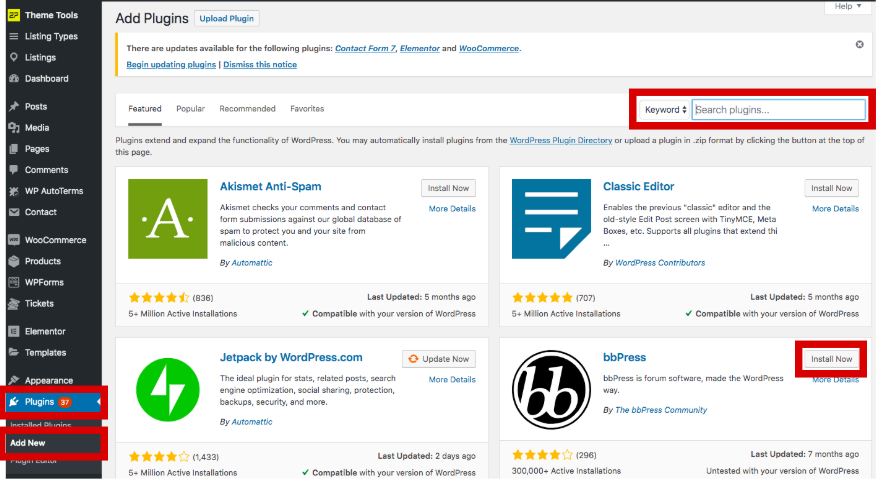This screenshot has width=885, height=490.
Task: Open the Contact Form 7 link
Action: (365, 49)
